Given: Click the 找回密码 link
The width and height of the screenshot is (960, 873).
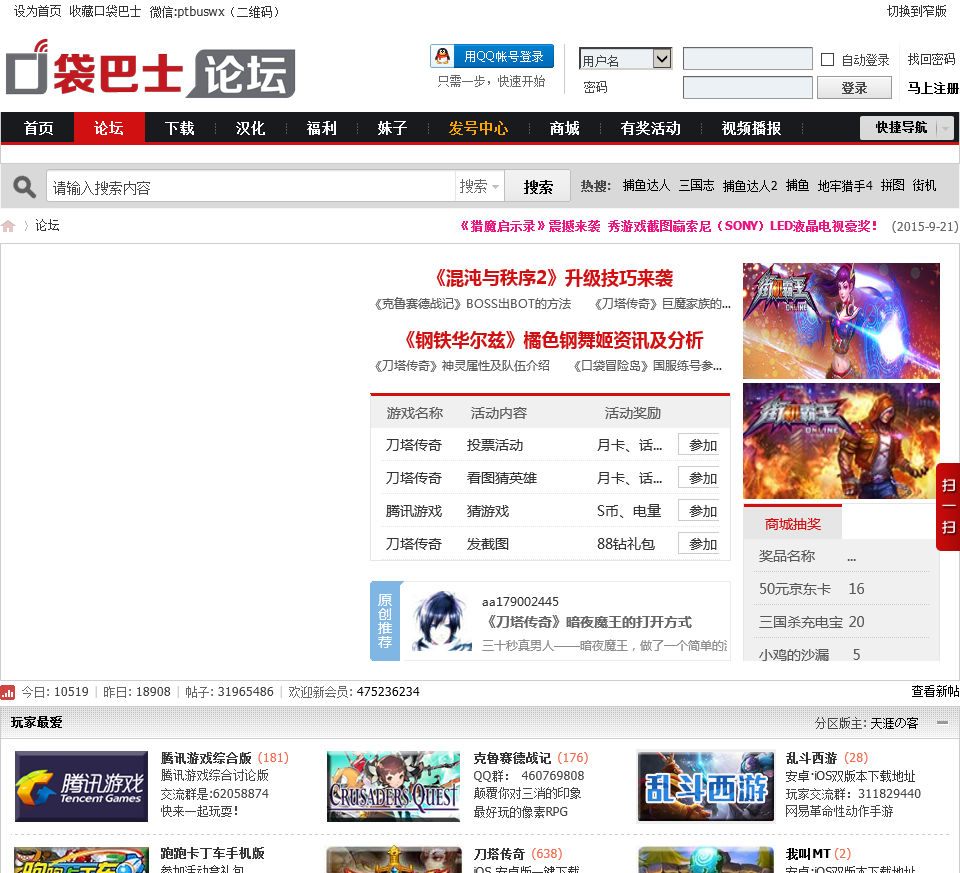Looking at the screenshot, I should pos(931,59).
